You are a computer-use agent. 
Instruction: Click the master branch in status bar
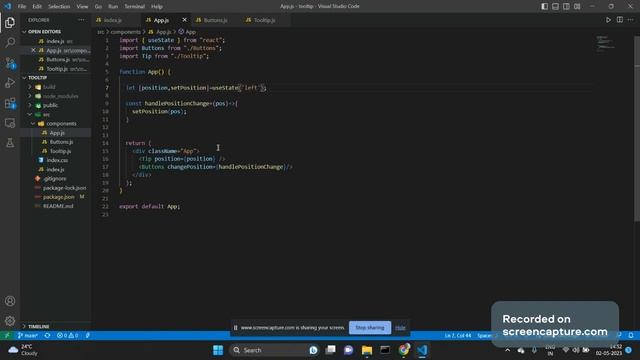tap(28, 336)
